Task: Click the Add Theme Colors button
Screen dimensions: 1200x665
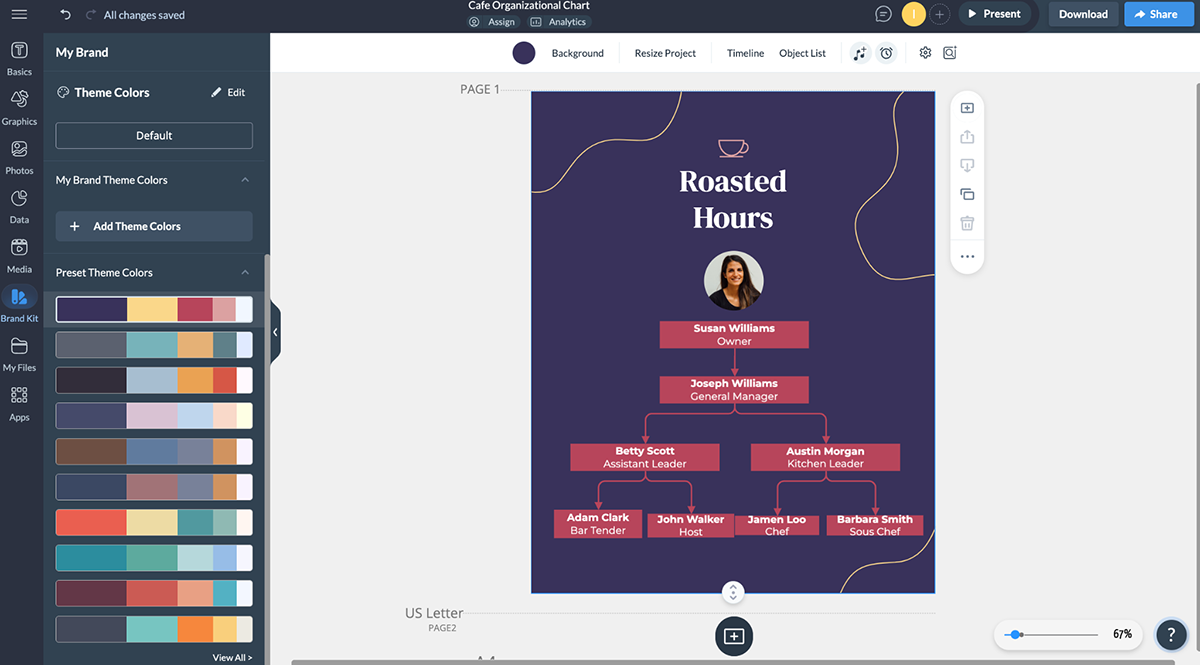Action: (x=154, y=226)
